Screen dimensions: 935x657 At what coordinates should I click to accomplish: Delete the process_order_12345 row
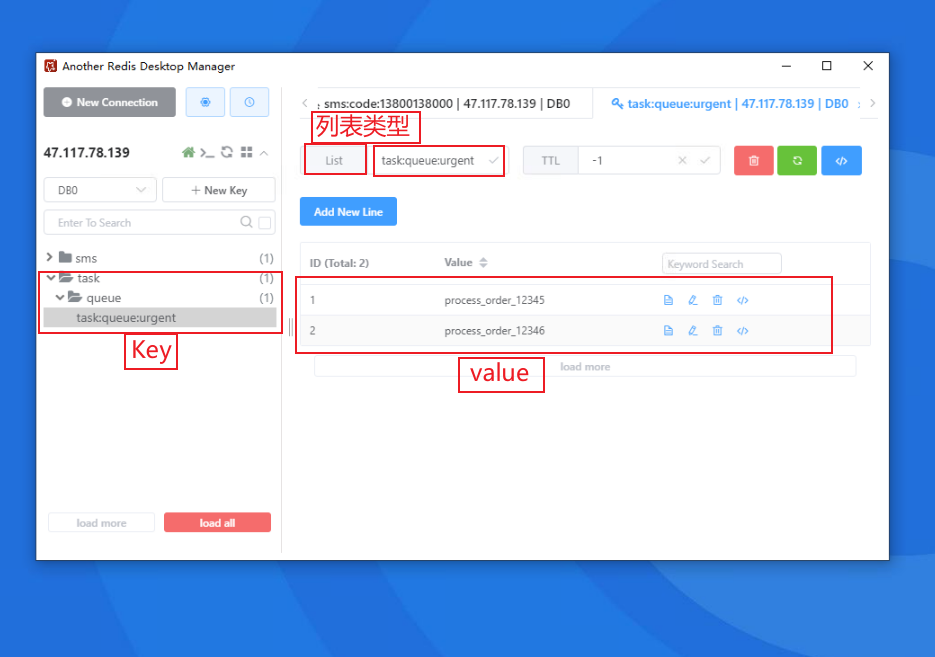coord(717,300)
